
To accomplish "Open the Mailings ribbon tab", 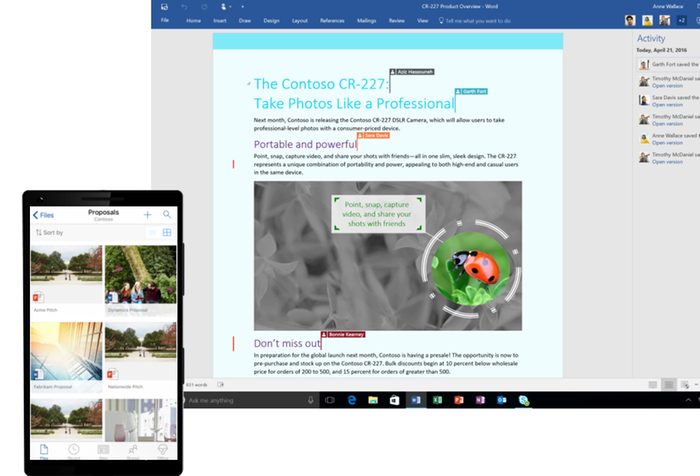I will pyautogui.click(x=367, y=21).
